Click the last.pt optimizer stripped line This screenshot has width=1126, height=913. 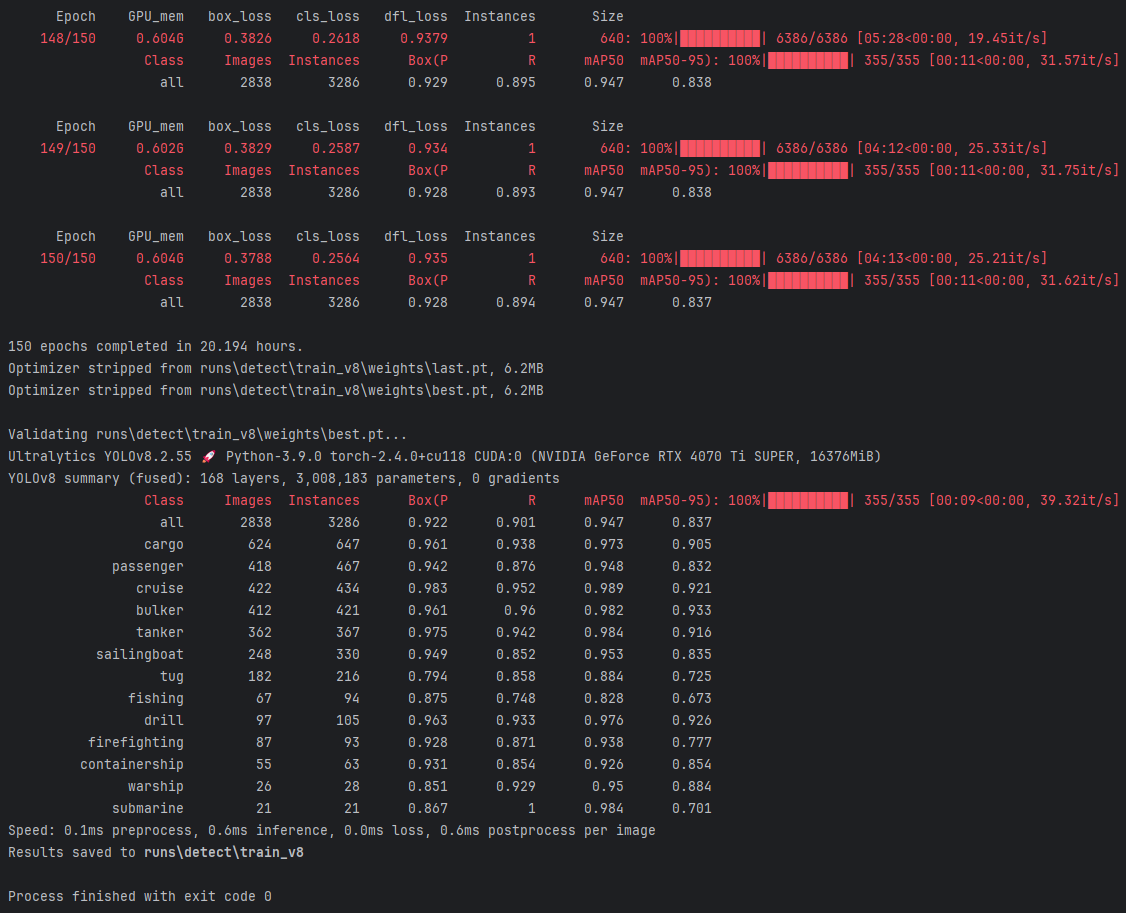(x=276, y=369)
